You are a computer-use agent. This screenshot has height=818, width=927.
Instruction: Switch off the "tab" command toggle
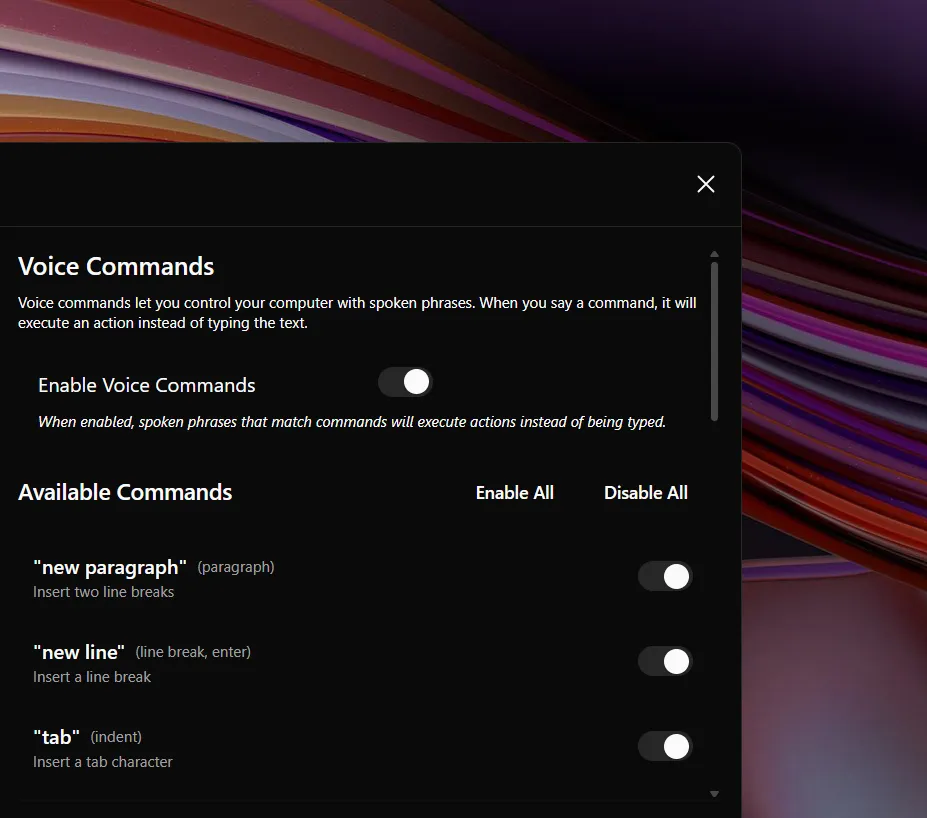coord(665,746)
